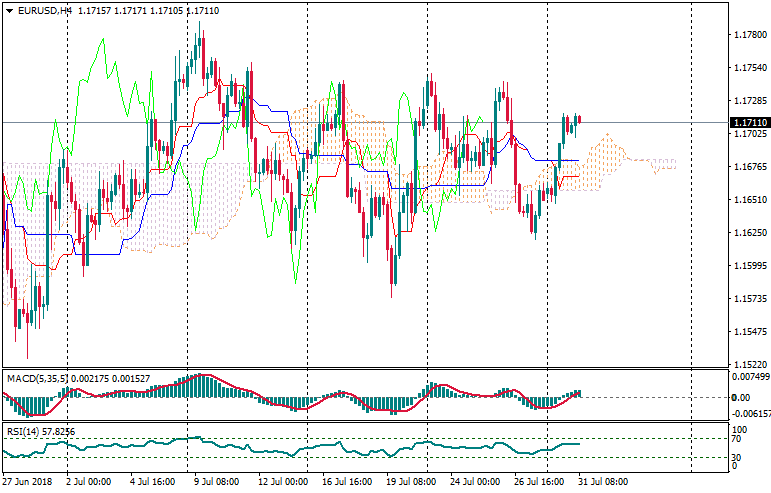Click the 27 Jun 2018 date label
This screenshot has height=493, width=771.
point(30,481)
